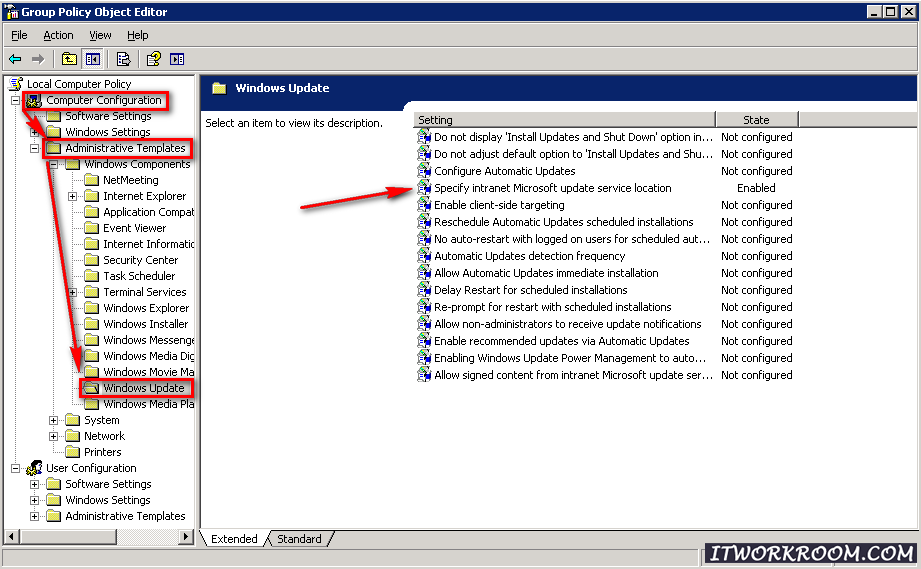
Task: Switch to the Standard tab
Action: coord(299,539)
